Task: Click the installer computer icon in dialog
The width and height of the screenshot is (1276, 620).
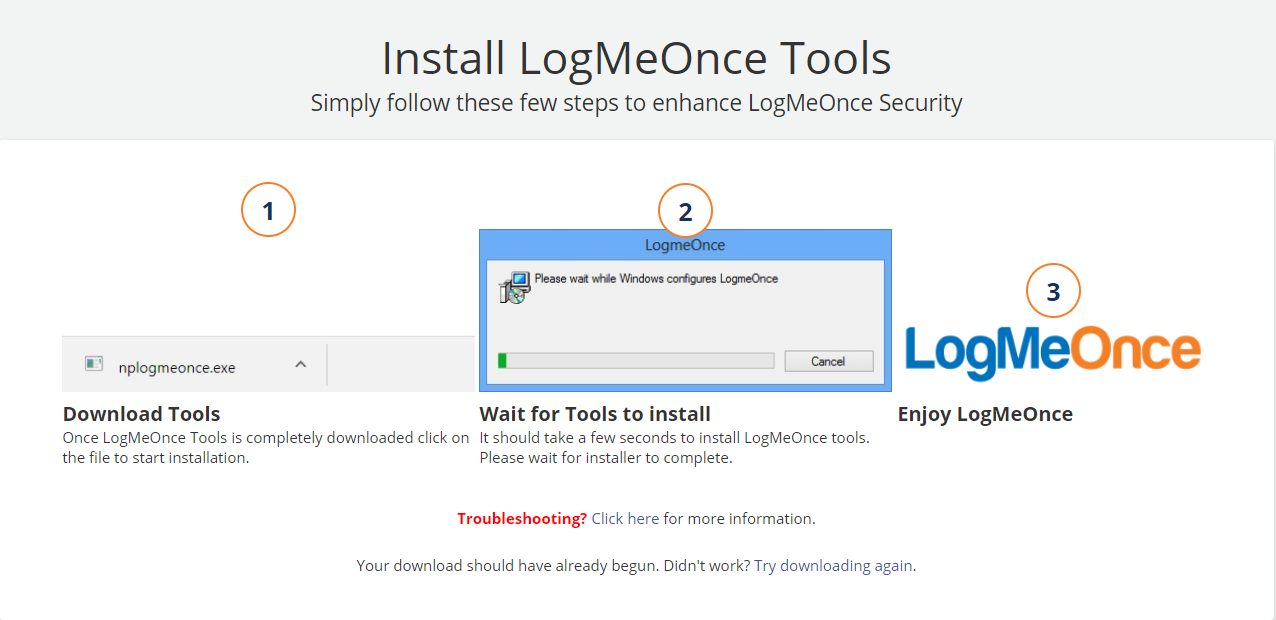Action: [x=514, y=287]
